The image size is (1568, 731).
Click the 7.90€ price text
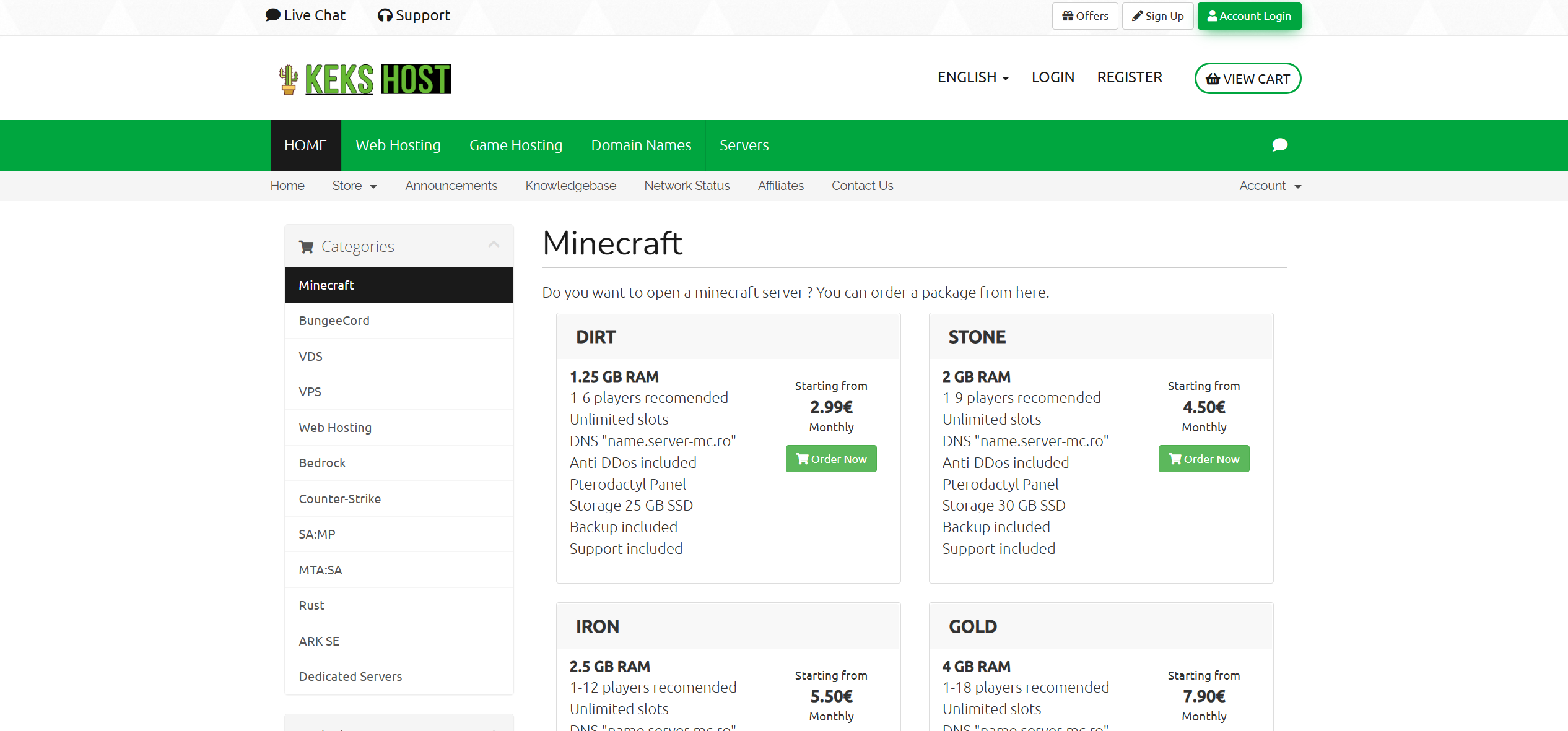[x=1204, y=696]
